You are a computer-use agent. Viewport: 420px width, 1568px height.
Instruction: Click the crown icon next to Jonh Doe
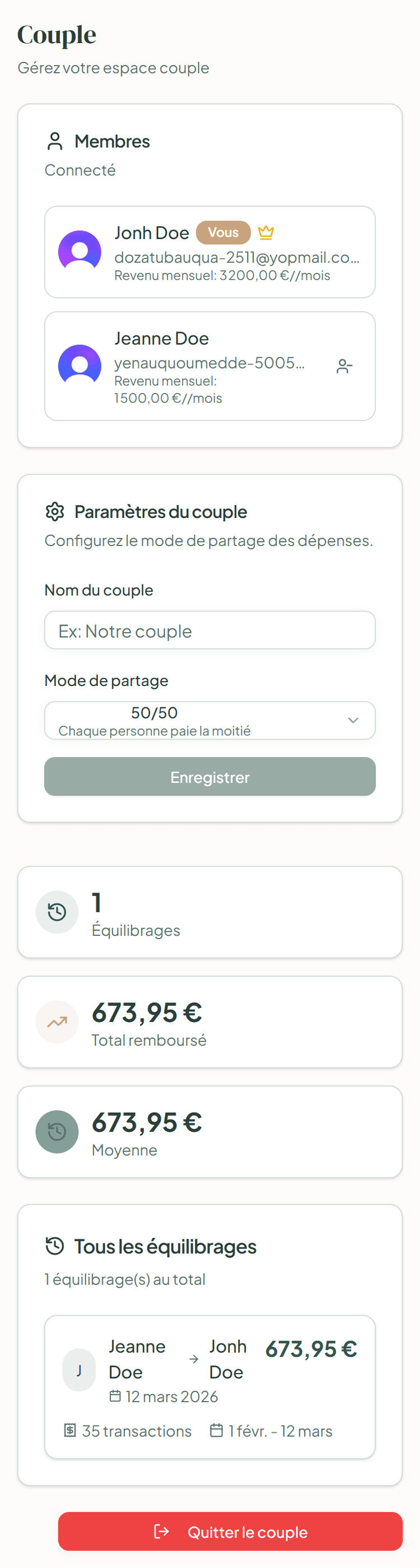[x=266, y=232]
